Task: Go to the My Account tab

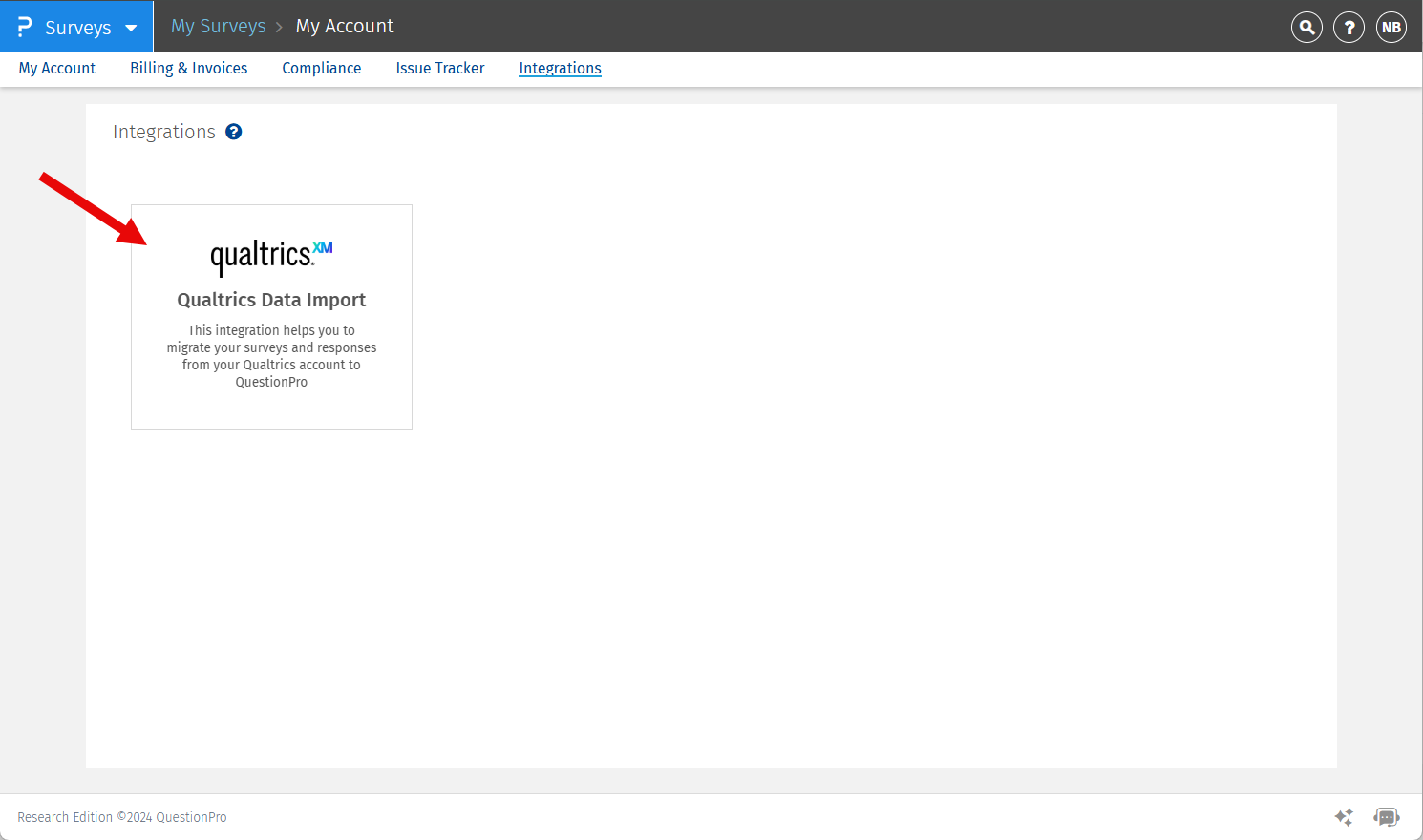Action: coord(57,68)
